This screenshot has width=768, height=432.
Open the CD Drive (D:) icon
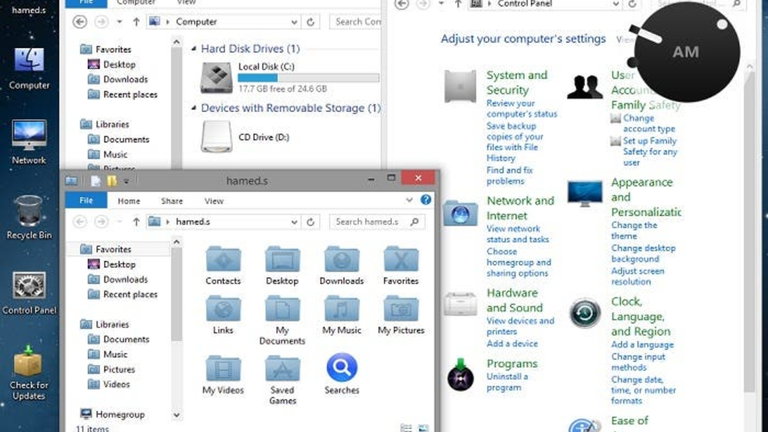tap(216, 137)
